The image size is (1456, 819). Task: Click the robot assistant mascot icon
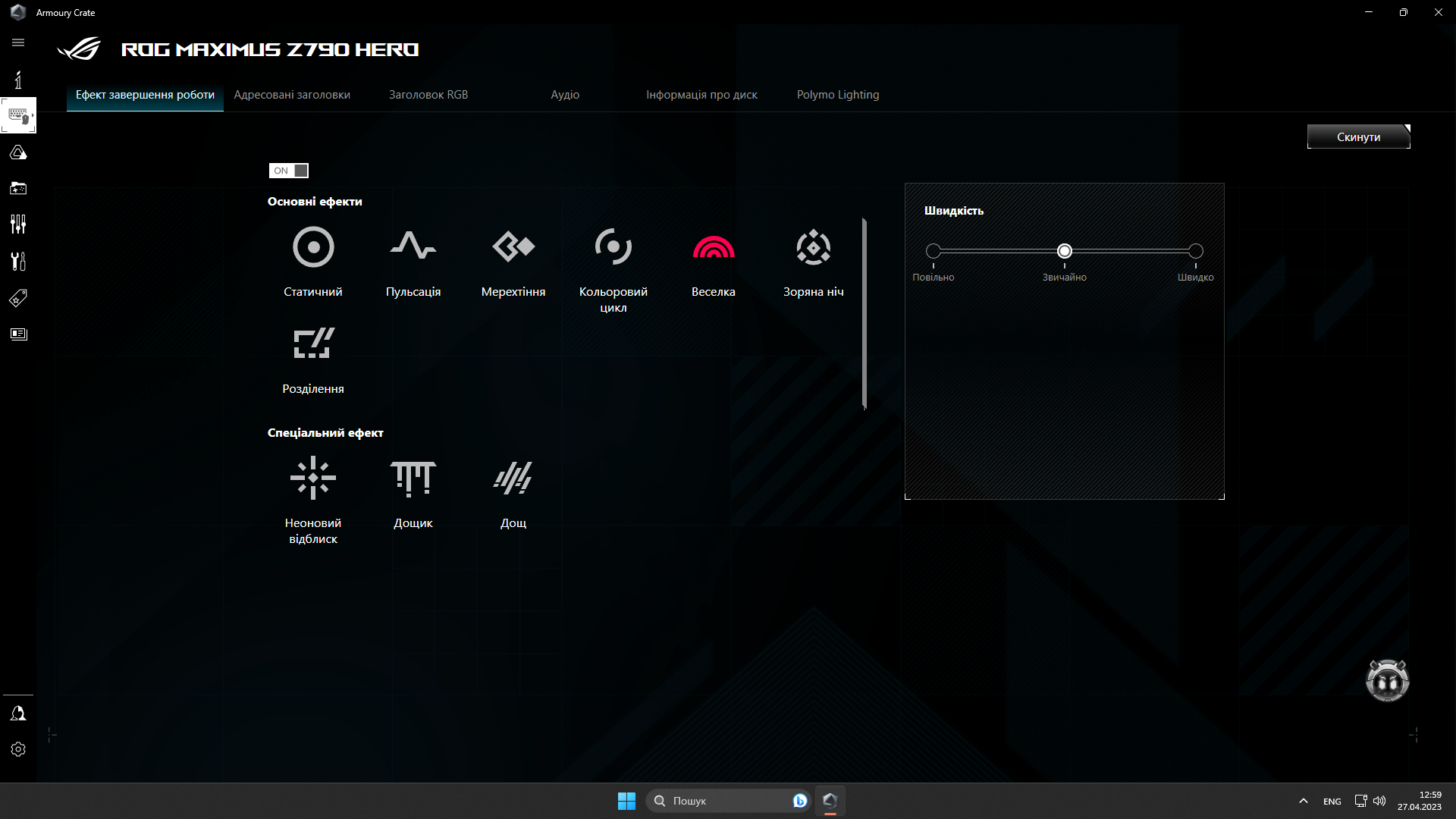coord(1387,680)
